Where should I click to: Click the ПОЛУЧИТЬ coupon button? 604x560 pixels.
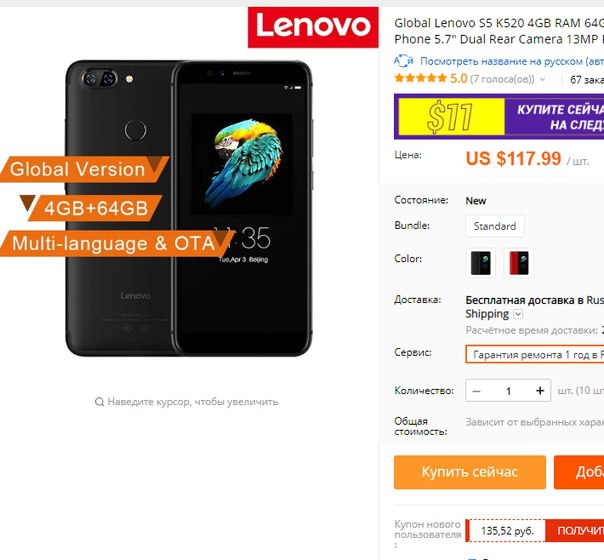tap(575, 530)
